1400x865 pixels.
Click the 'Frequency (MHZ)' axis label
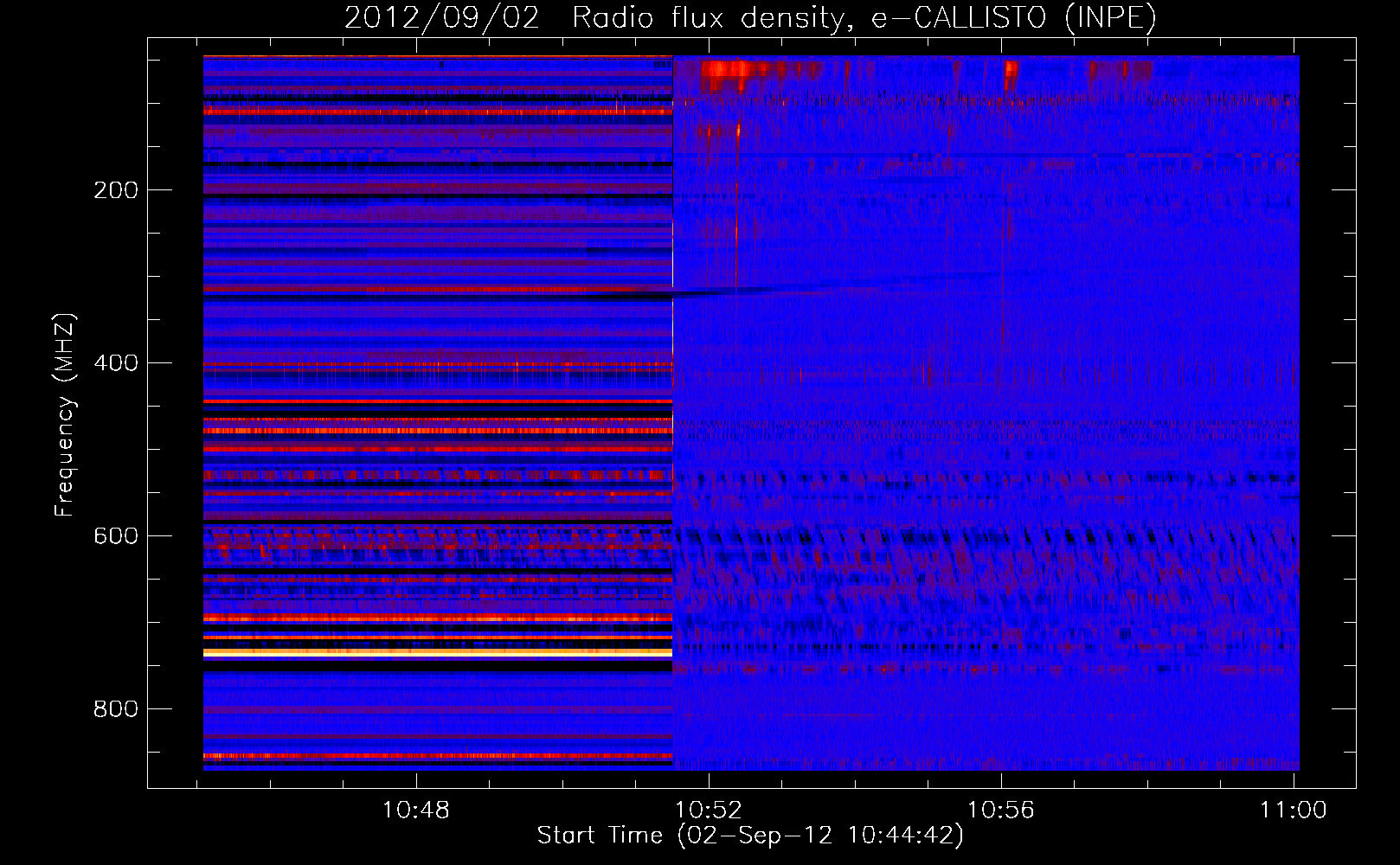point(65,415)
